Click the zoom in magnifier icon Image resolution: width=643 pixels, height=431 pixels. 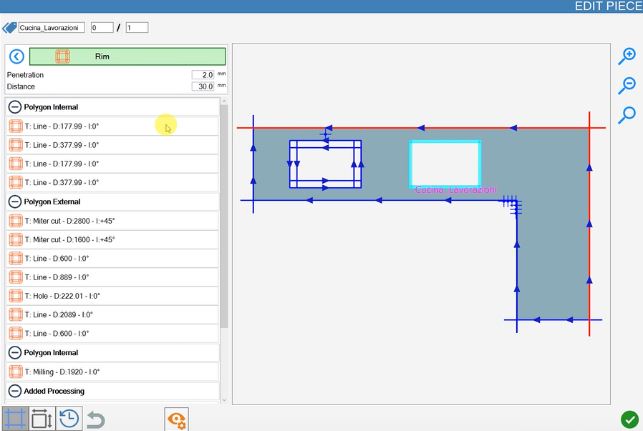tap(627, 56)
